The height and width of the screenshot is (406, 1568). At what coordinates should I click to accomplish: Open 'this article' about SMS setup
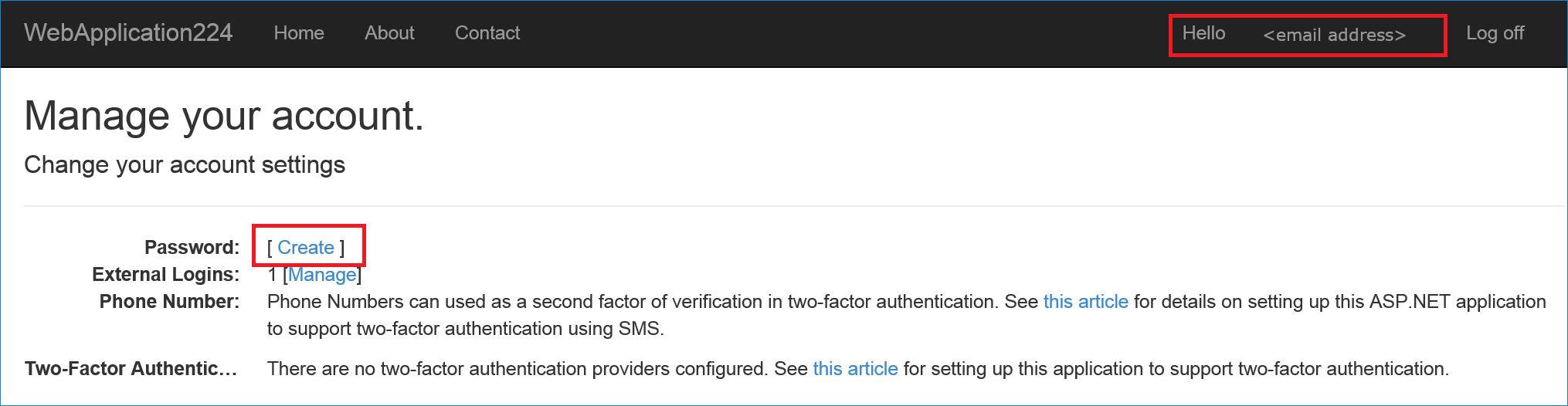[x=1085, y=302]
